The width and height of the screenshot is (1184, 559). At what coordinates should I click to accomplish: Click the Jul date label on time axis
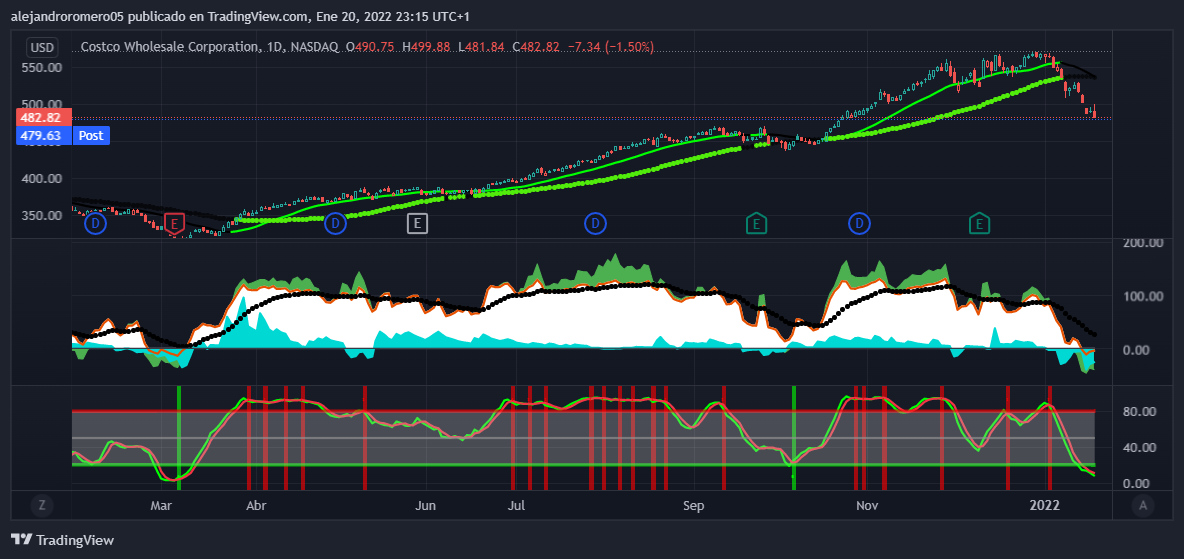(516, 505)
